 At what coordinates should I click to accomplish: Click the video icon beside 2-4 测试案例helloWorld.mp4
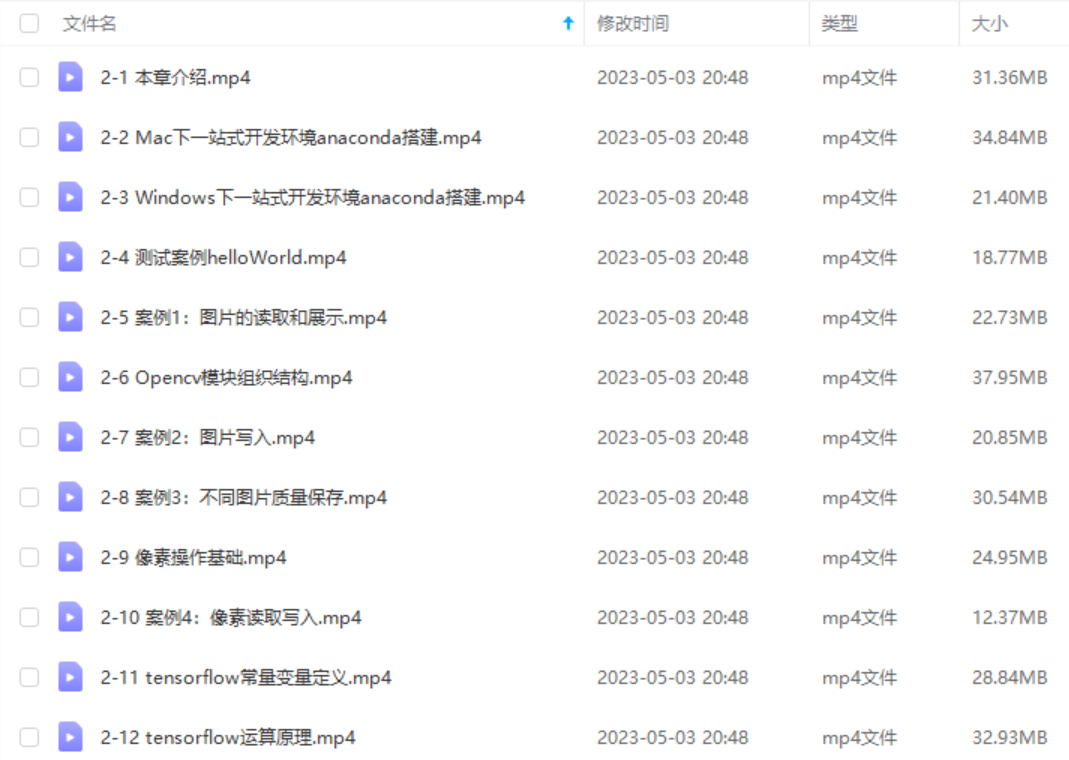(x=70, y=257)
